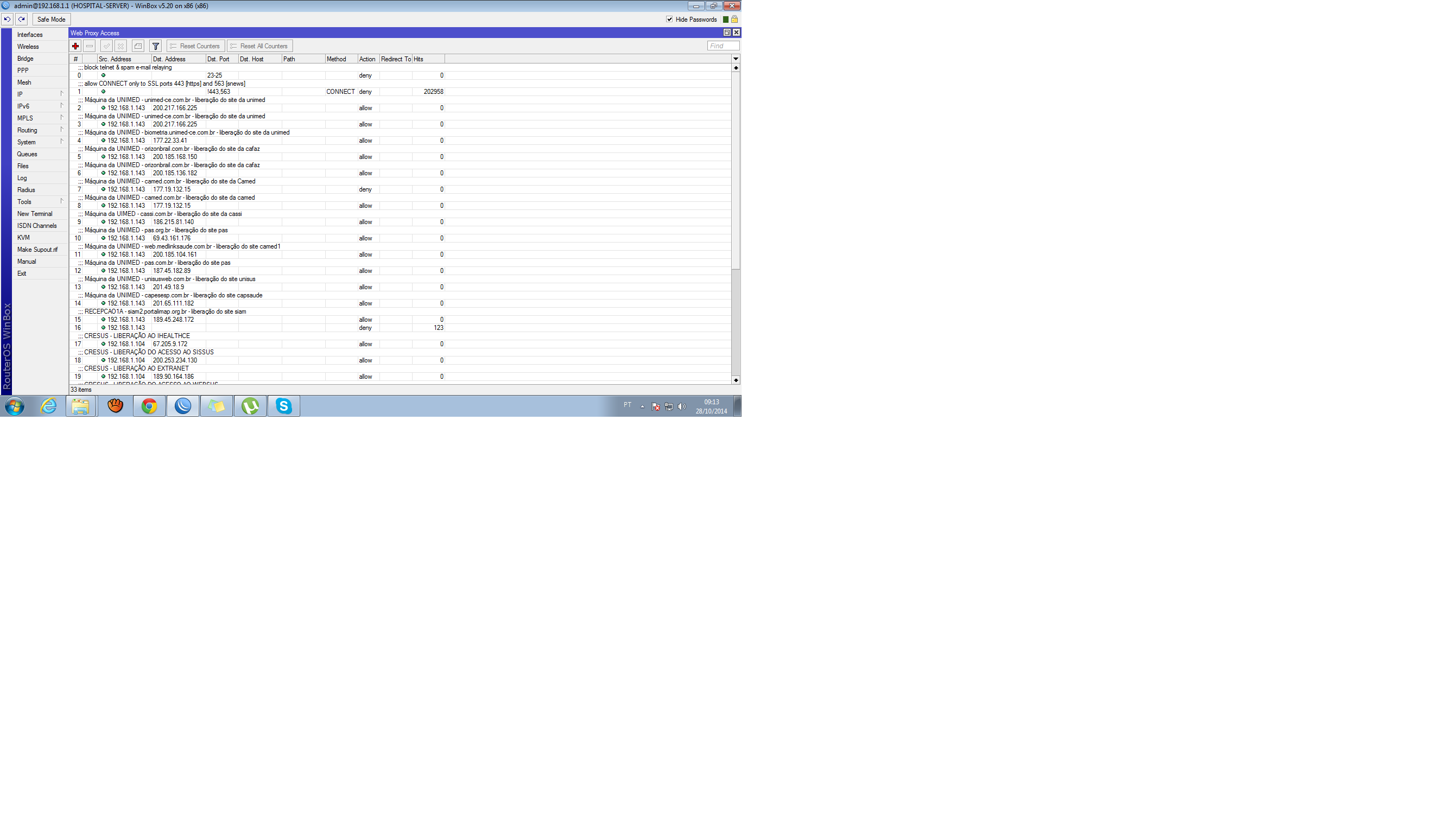Viewport: 1431px width, 840px height.
Task: Open Windows Explorer folder on taskbar
Action: [81, 406]
